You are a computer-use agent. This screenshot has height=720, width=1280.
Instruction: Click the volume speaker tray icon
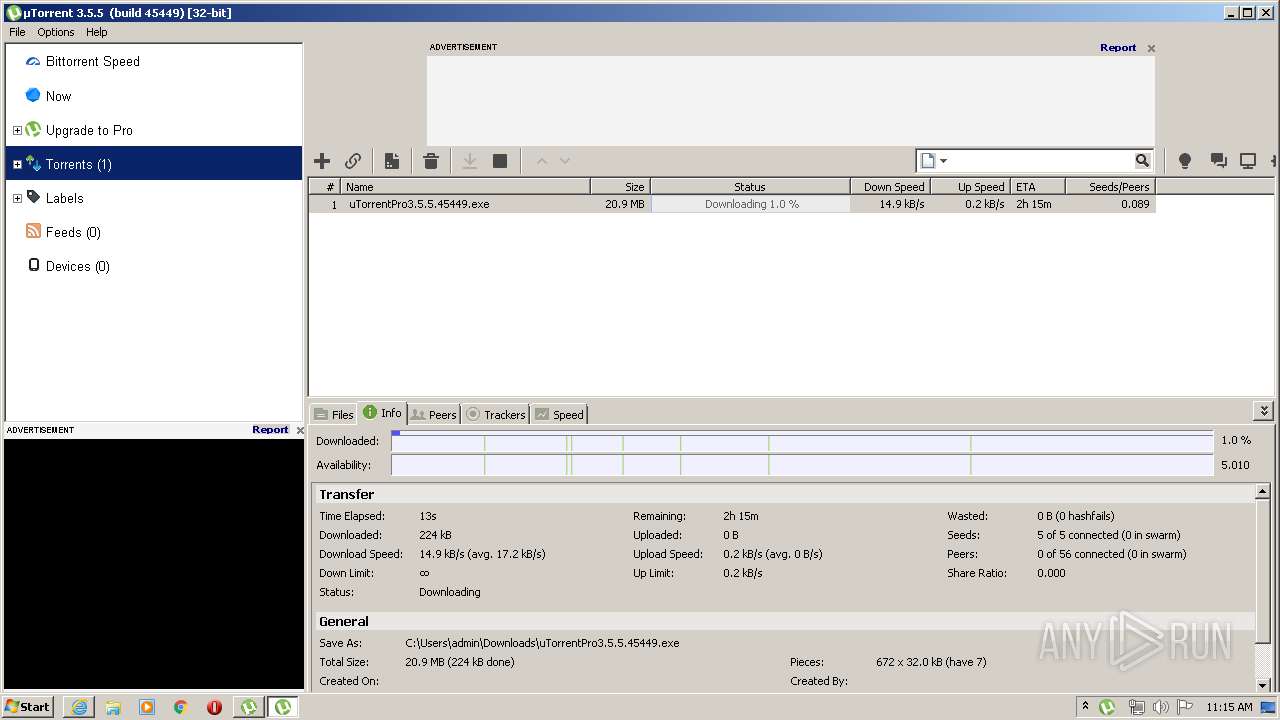[x=1160, y=707]
